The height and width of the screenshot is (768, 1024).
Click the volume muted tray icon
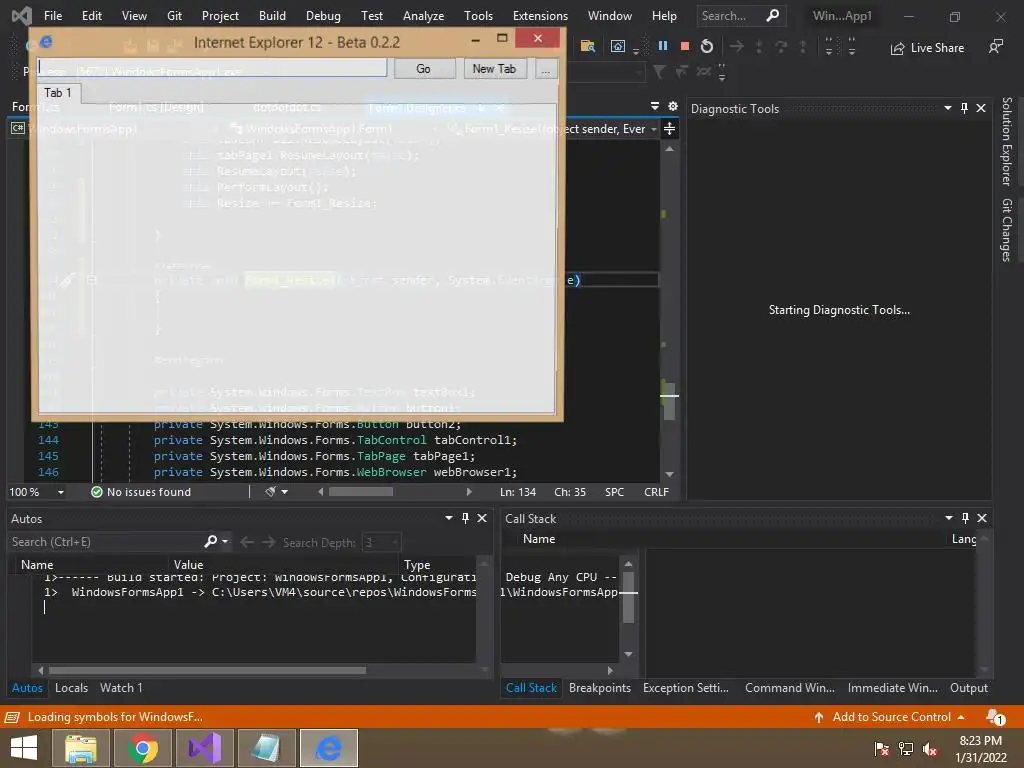coord(929,749)
